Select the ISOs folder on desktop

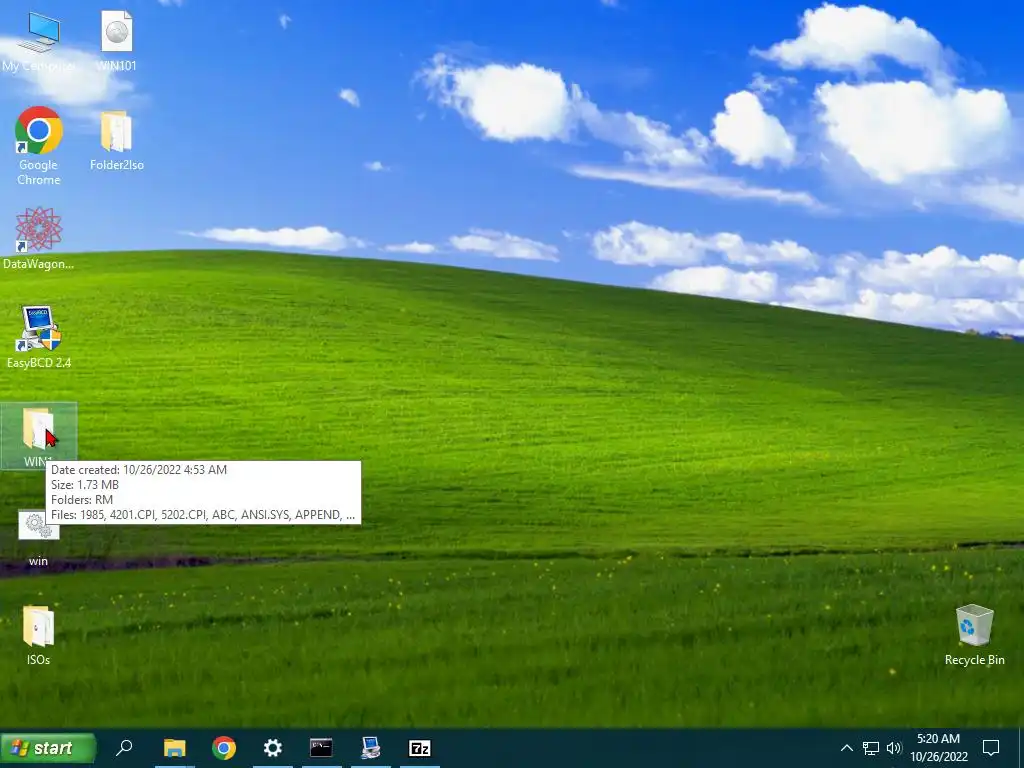[x=39, y=635]
